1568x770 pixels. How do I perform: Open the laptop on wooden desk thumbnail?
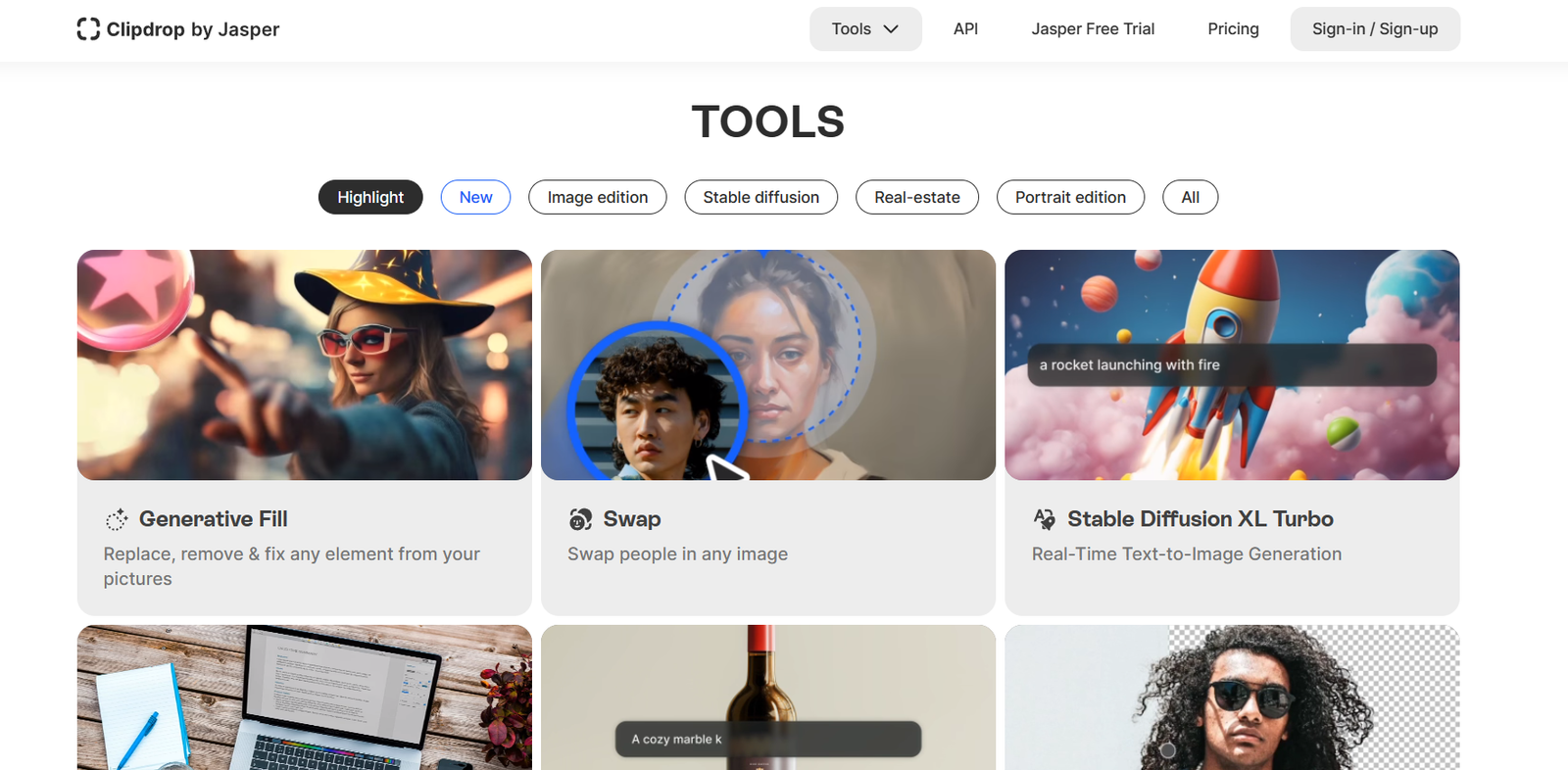[x=305, y=698]
